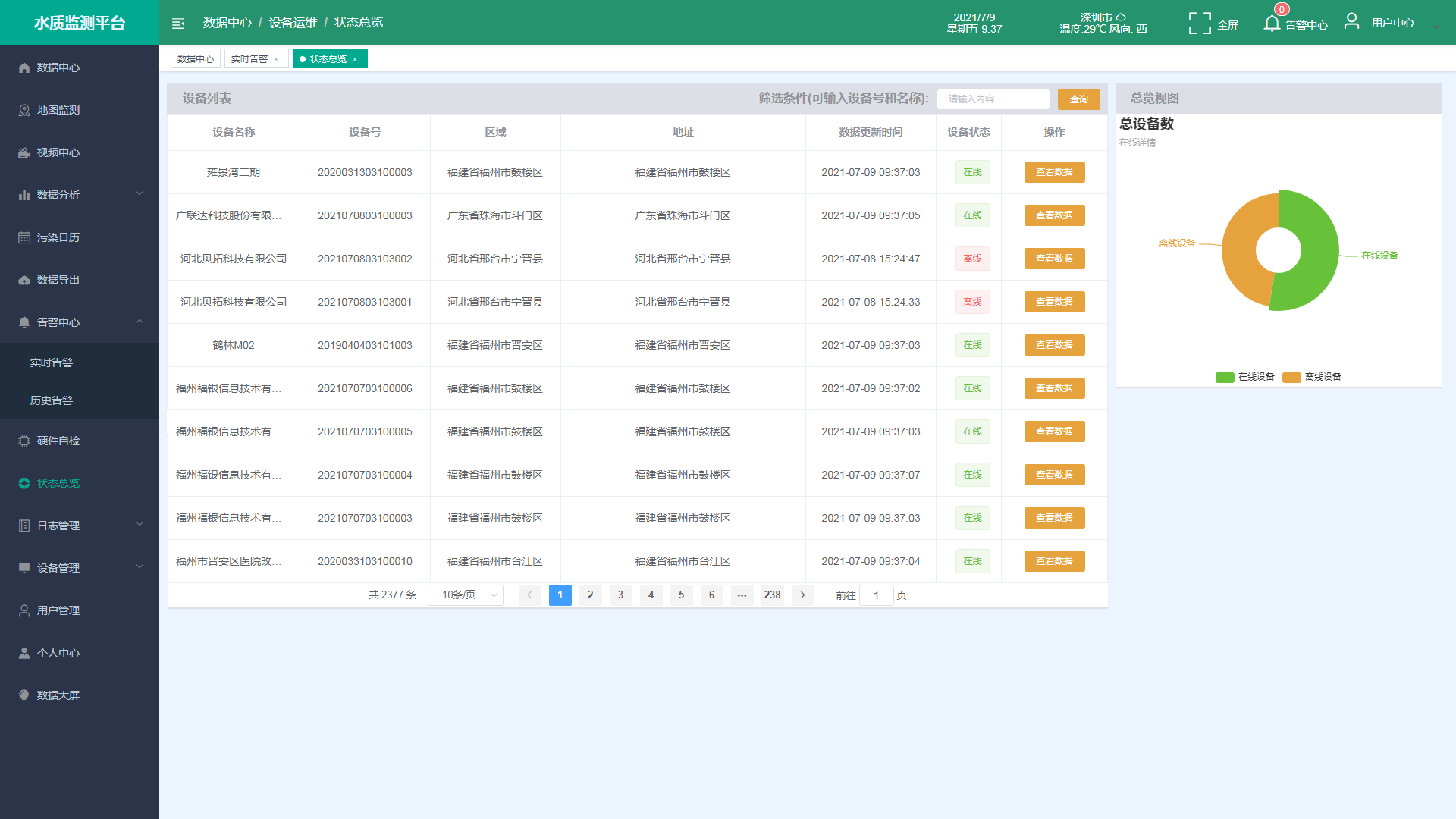Click the 设备管理 monitor icon
This screenshot has height=819, width=1456.
[x=24, y=568]
